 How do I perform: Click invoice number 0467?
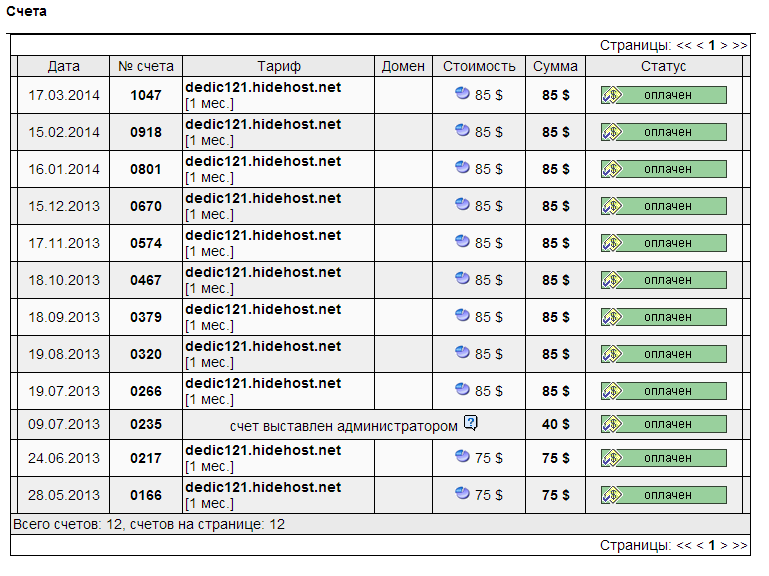pyautogui.click(x=146, y=280)
